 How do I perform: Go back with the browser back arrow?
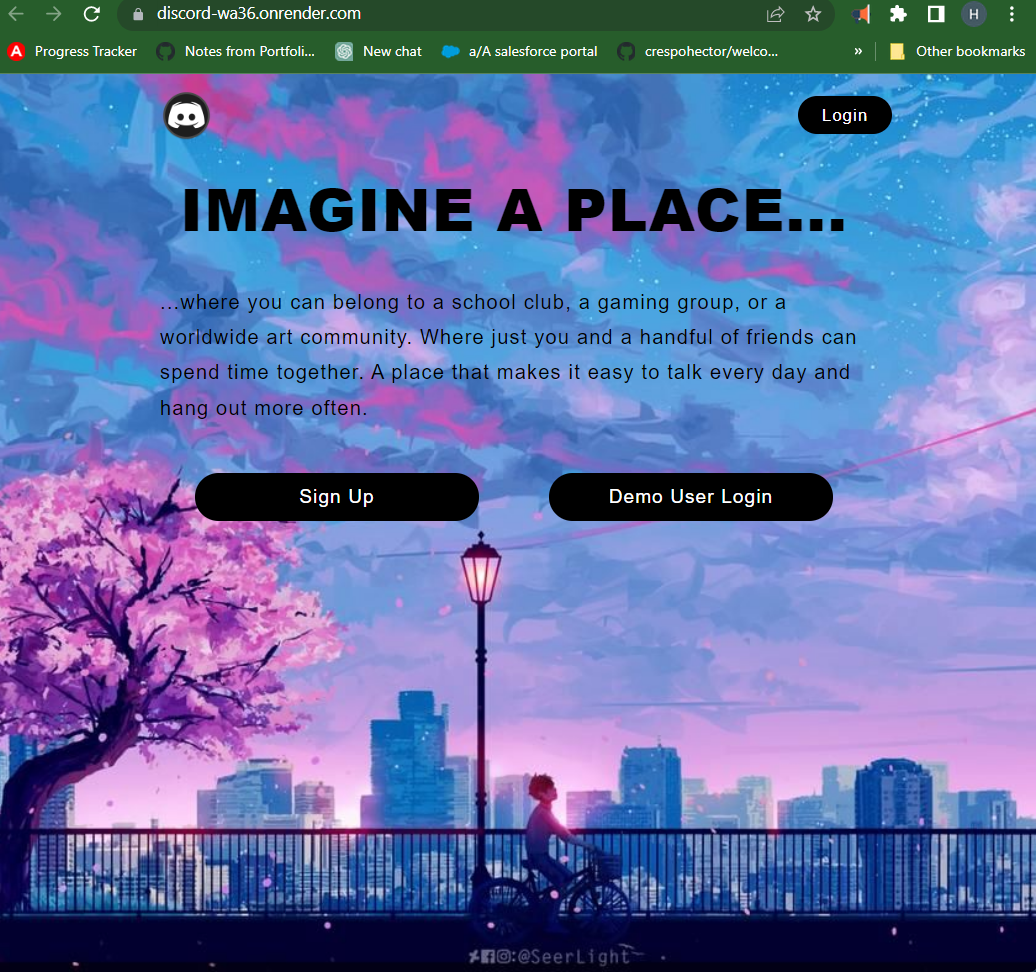17,14
